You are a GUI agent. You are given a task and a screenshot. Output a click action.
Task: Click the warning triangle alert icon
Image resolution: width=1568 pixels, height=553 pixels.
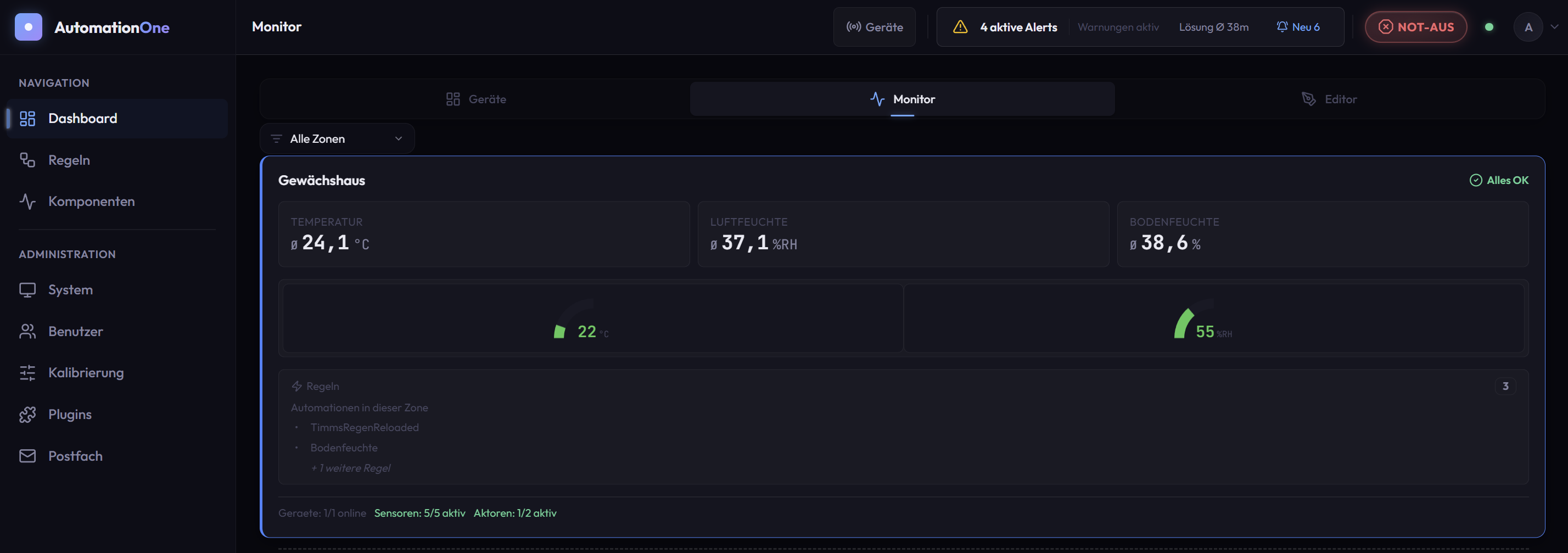coord(960,27)
